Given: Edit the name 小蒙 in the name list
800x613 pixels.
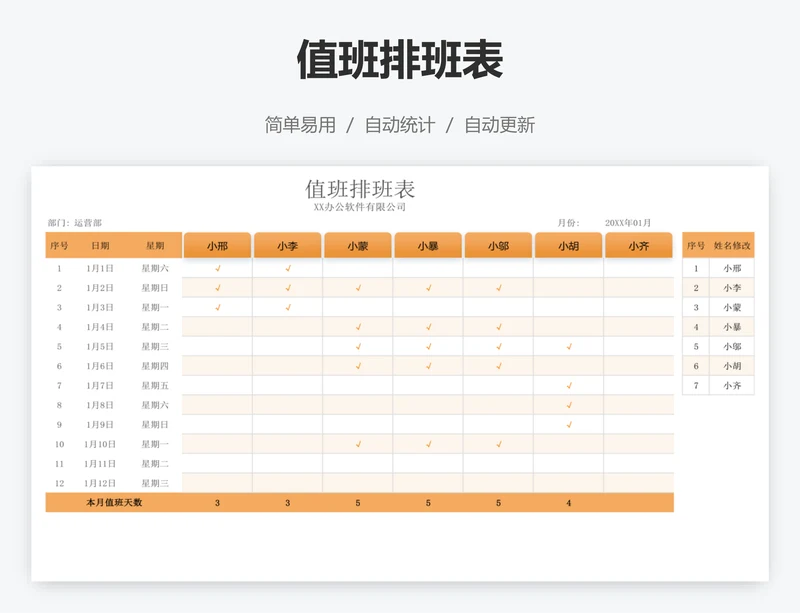Looking at the screenshot, I should [732, 308].
